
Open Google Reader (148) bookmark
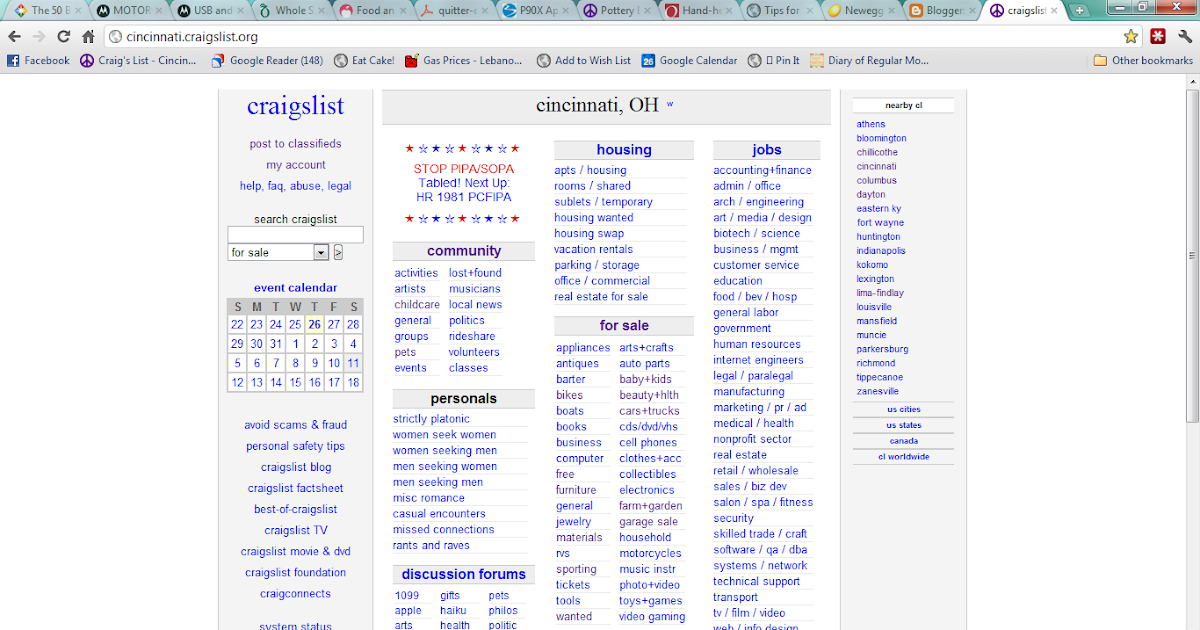(x=267, y=60)
